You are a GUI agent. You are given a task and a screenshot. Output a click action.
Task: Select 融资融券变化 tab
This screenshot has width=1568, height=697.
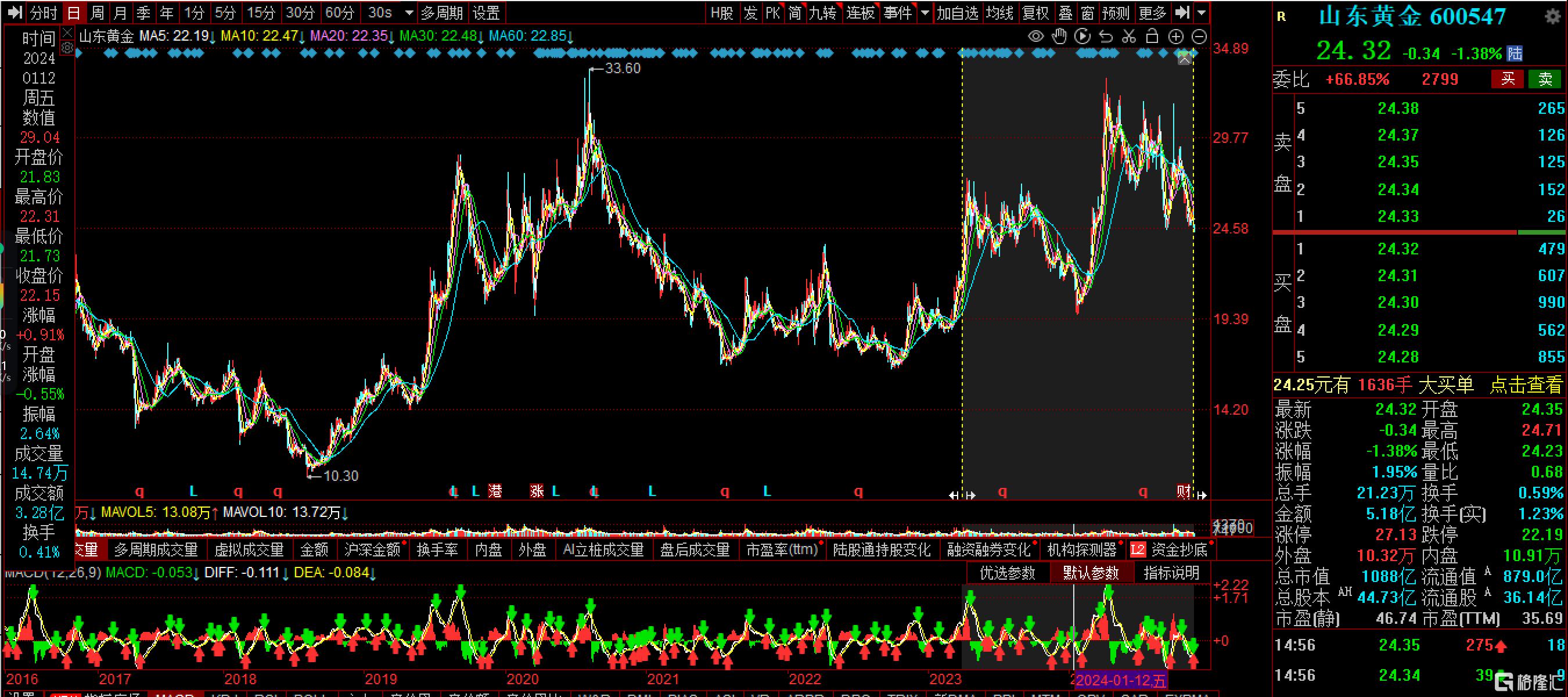988,549
